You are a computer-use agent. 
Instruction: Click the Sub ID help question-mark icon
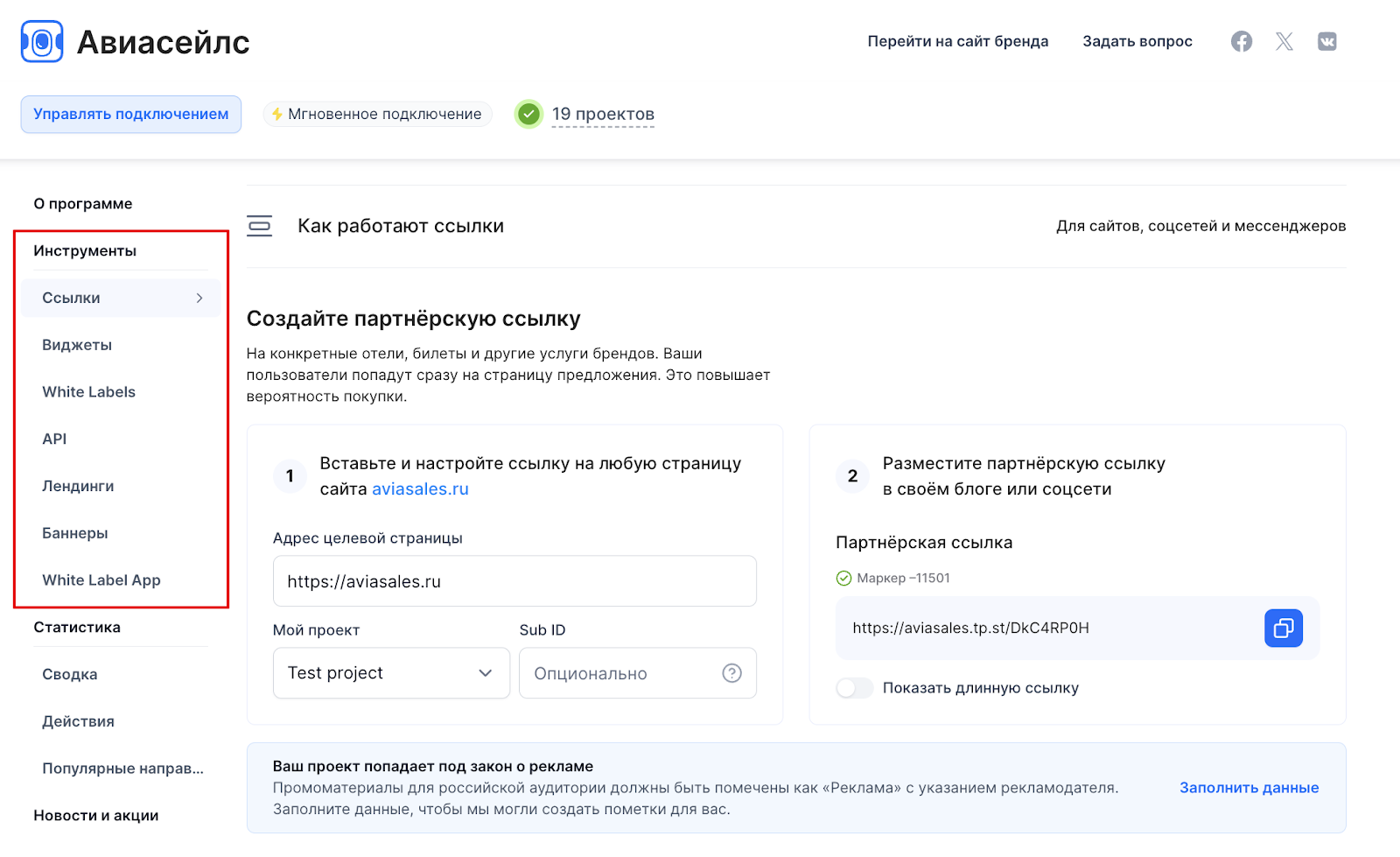pos(731,673)
